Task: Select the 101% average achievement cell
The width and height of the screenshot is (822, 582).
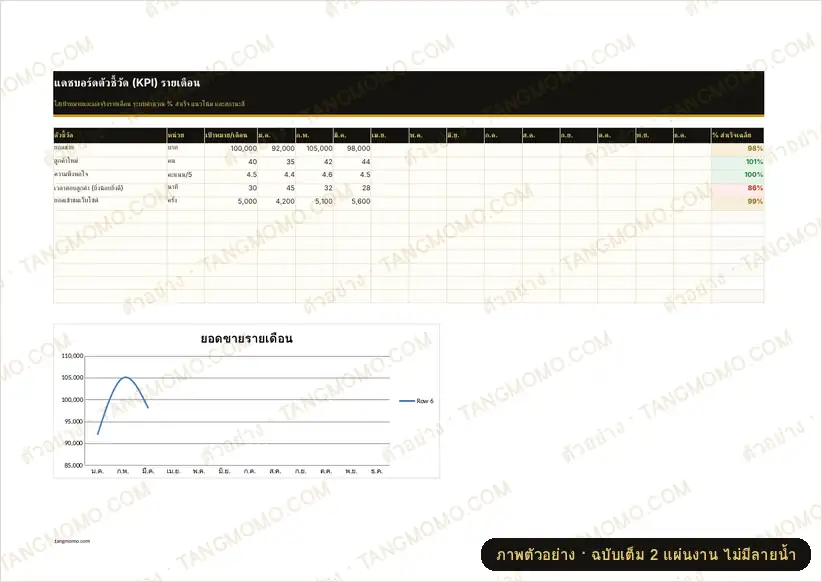Action: pyautogui.click(x=738, y=162)
